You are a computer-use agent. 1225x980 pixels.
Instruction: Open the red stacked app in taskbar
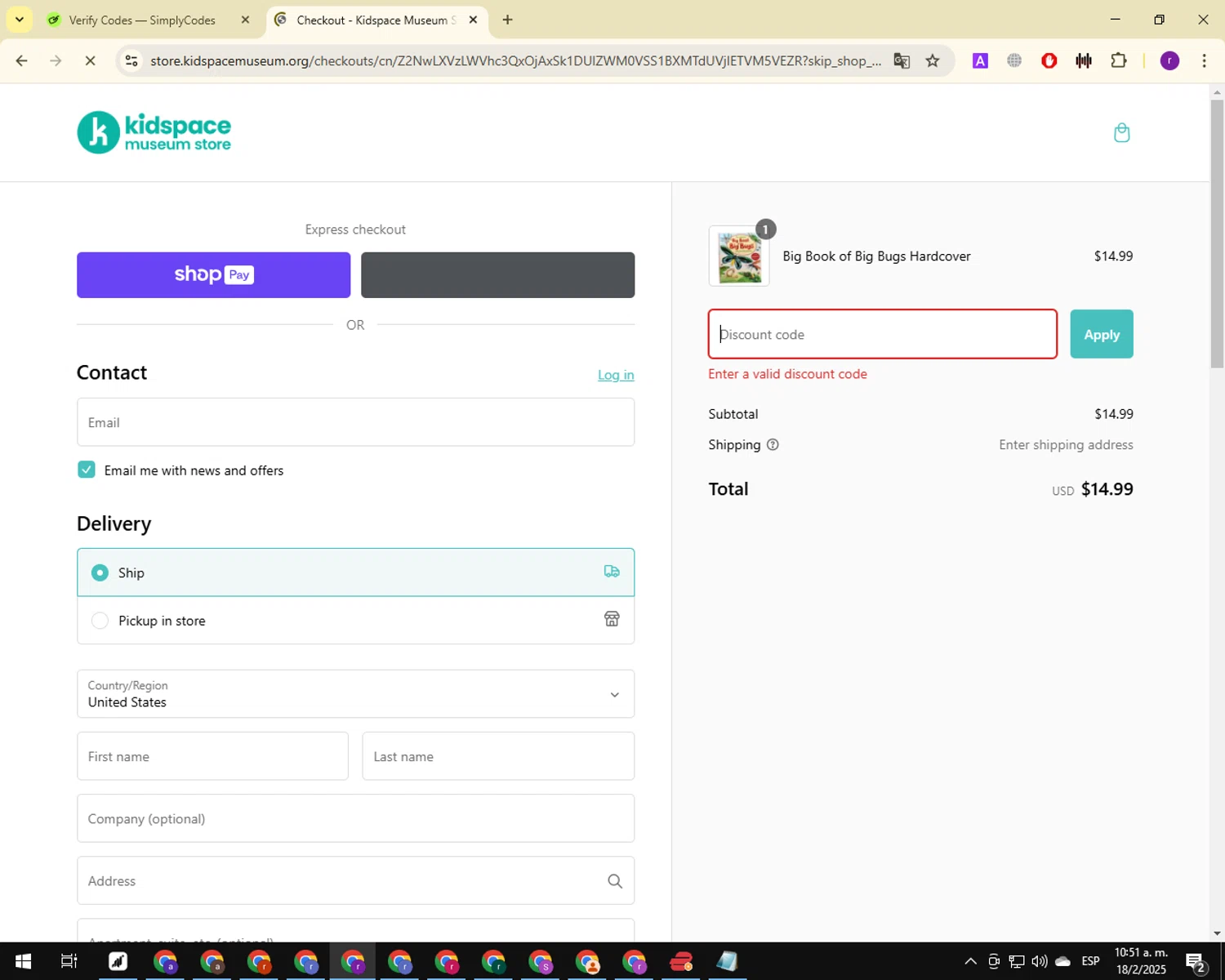point(681,961)
